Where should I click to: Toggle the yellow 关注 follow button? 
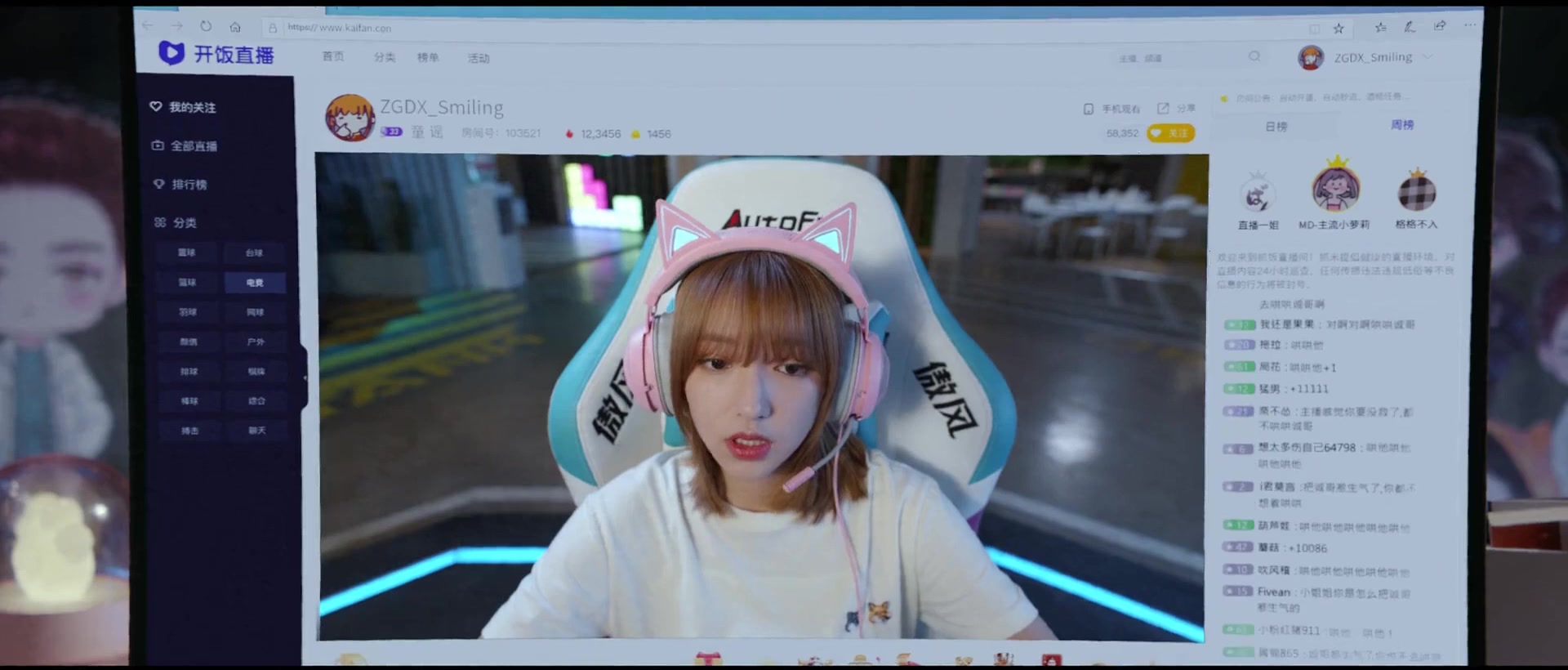click(x=1171, y=133)
